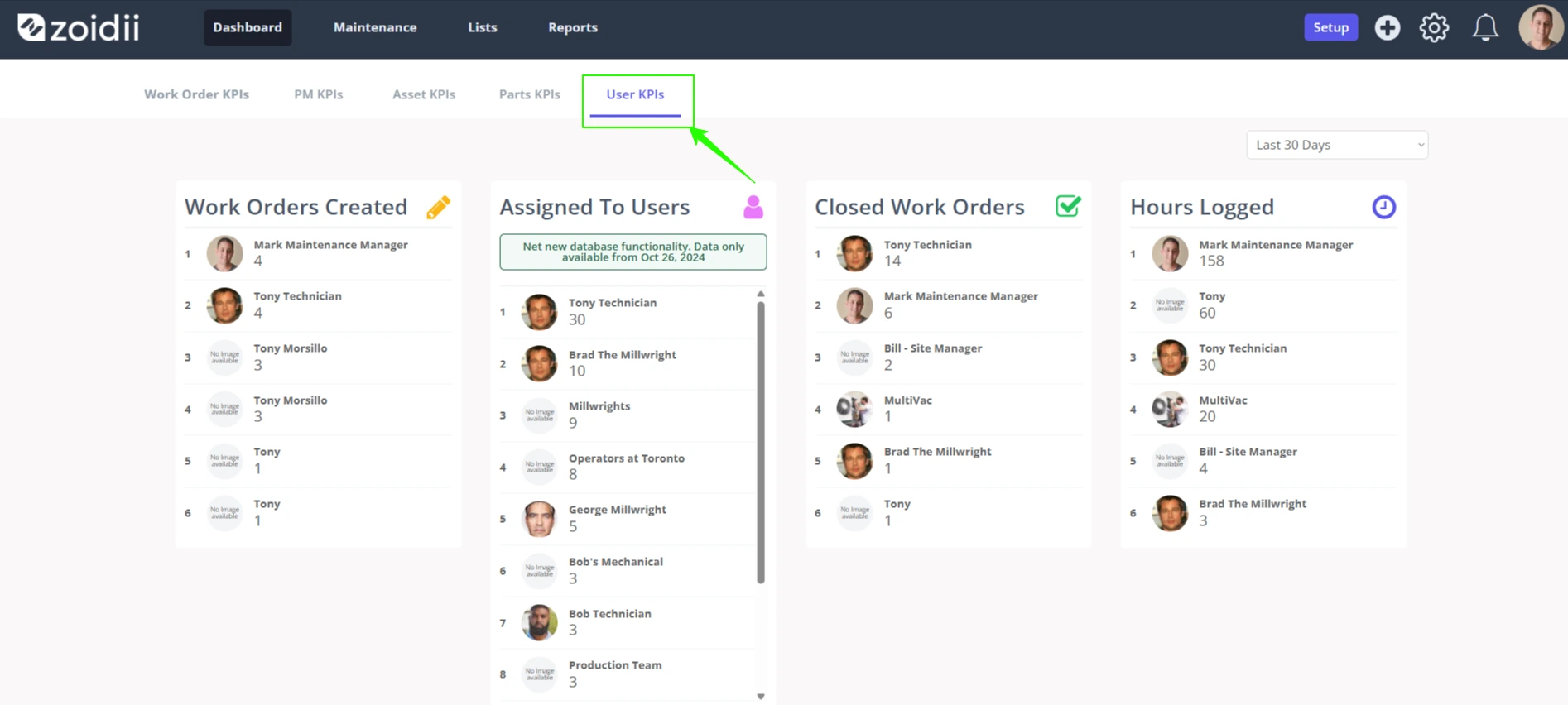Click the green checkmark icon on Closed Work Orders
1568x705 pixels.
click(1068, 206)
